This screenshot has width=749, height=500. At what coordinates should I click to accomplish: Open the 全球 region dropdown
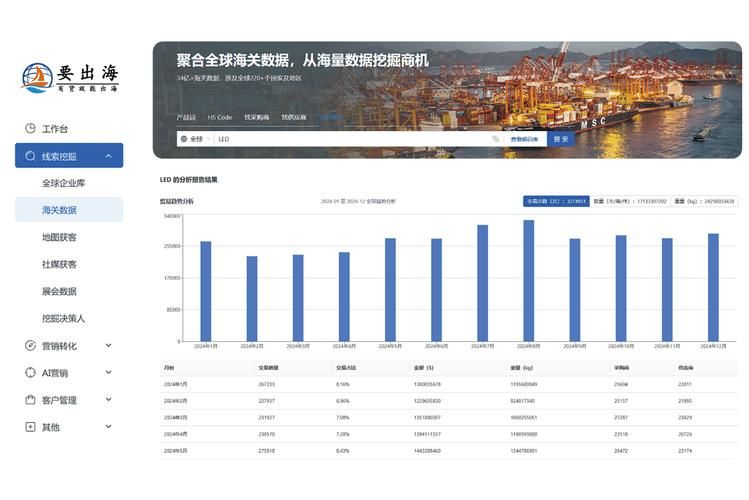196,139
